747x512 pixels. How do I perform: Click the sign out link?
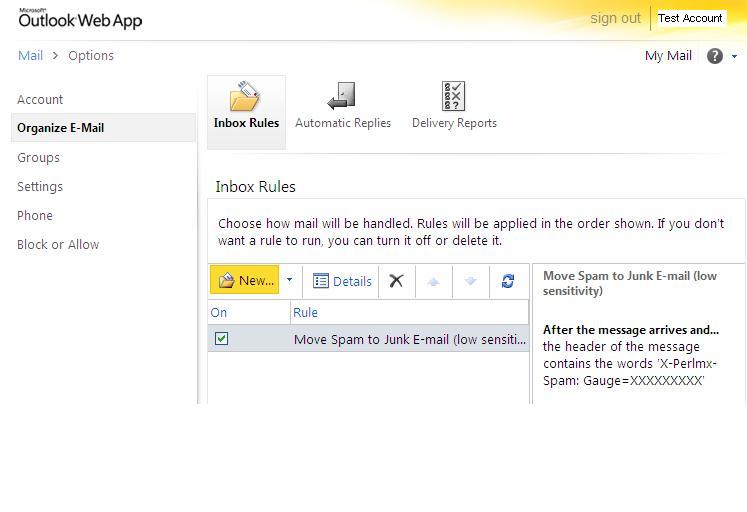coord(615,18)
